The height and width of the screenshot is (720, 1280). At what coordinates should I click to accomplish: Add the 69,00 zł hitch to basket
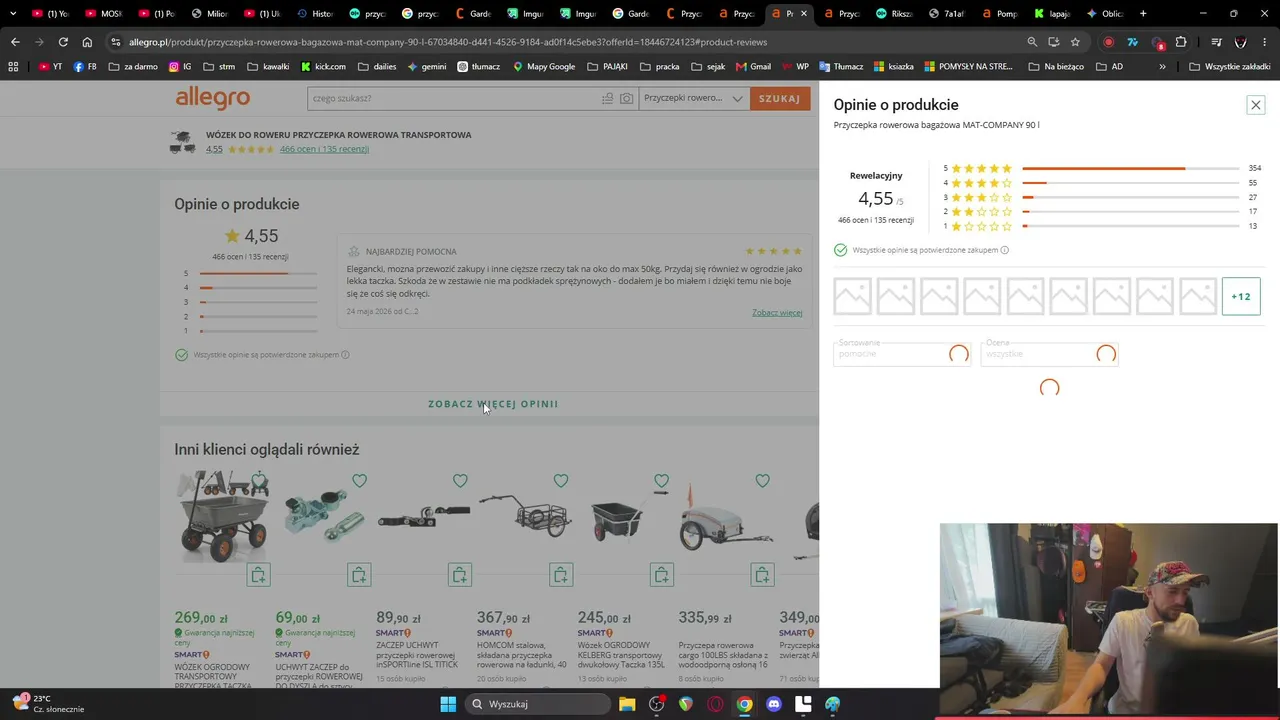[359, 575]
